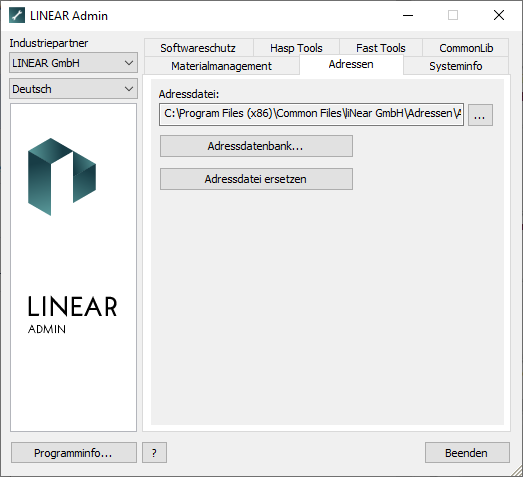Browse for address file with ... button
The width and height of the screenshot is (523, 477).
pos(480,115)
